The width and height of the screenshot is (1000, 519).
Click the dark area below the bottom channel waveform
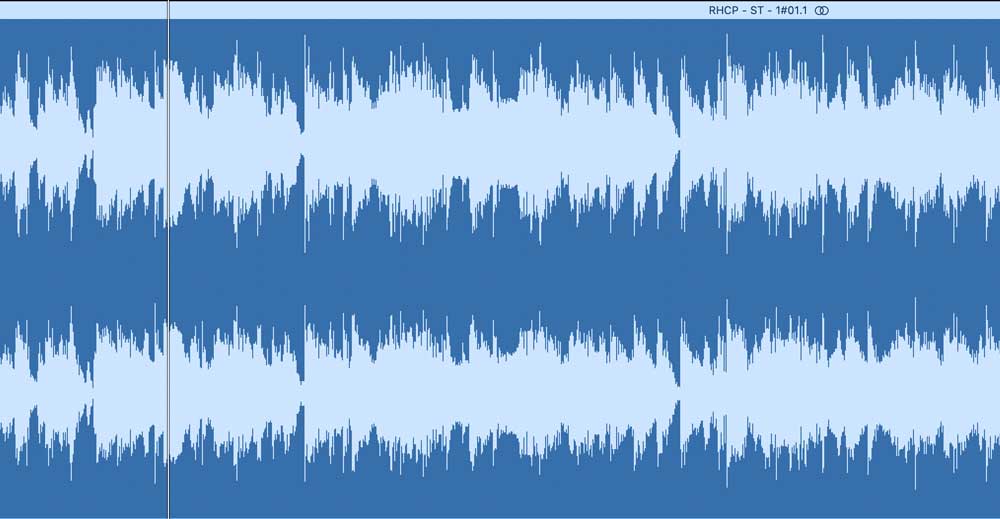coord(500,500)
